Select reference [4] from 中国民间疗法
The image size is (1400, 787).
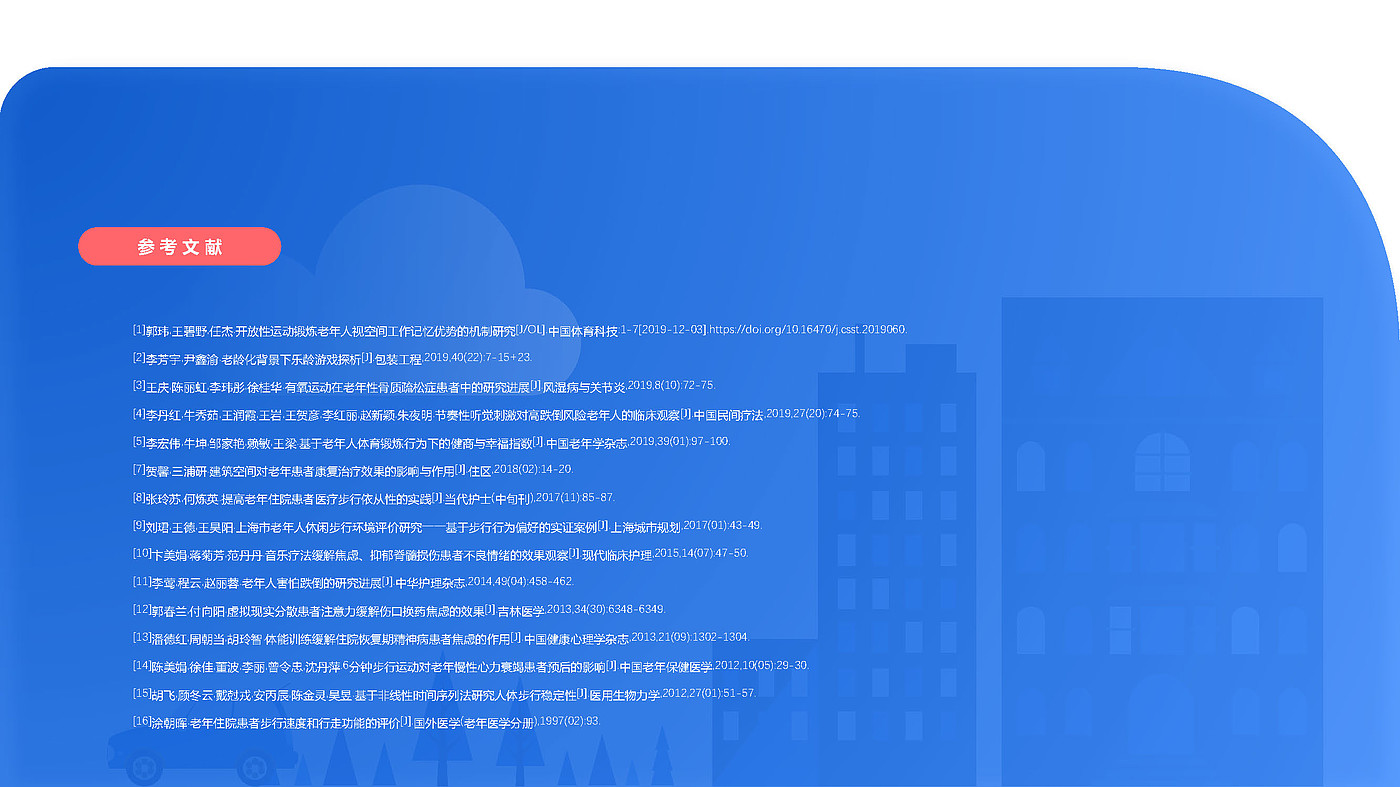tap(496, 414)
